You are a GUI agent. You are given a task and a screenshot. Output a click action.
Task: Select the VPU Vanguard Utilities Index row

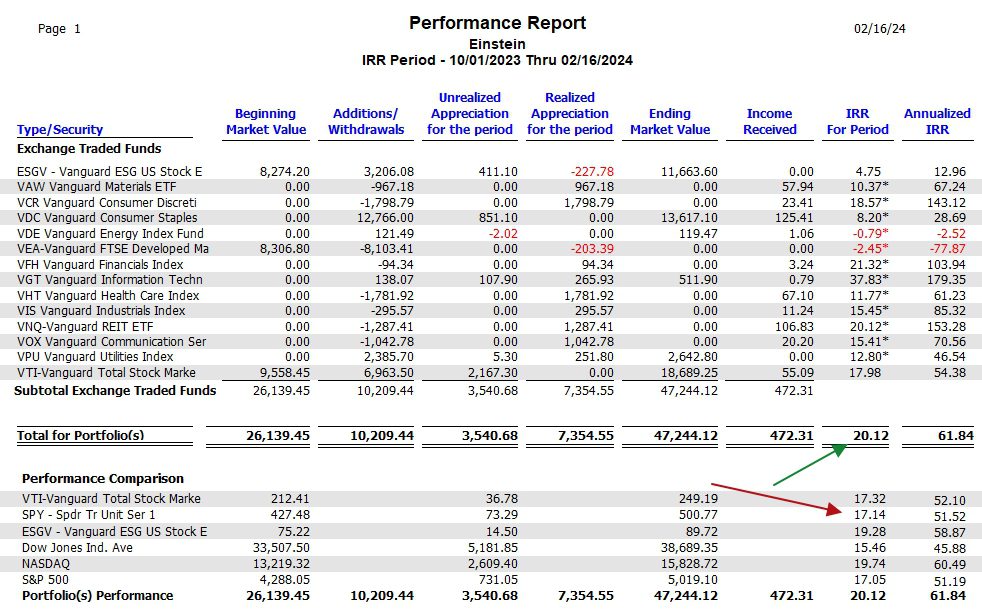pos(491,356)
